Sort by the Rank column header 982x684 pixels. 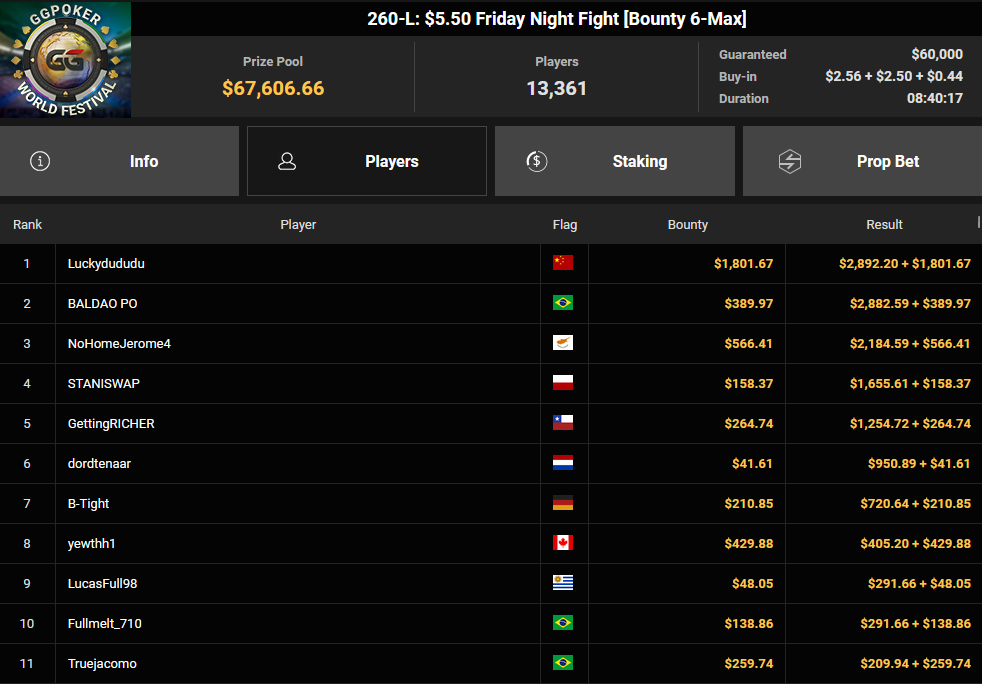click(x=28, y=224)
